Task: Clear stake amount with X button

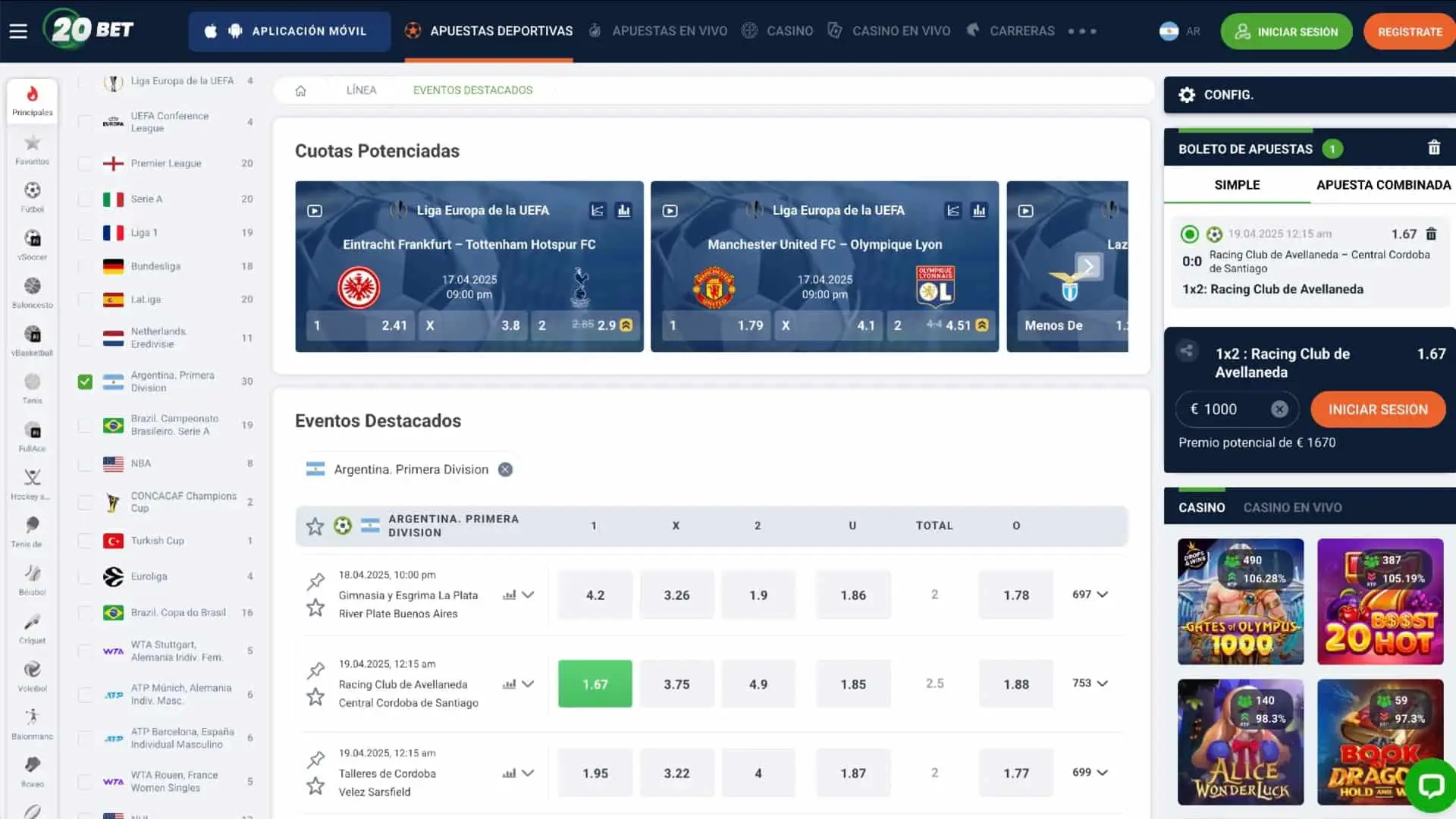Action: coord(1279,409)
